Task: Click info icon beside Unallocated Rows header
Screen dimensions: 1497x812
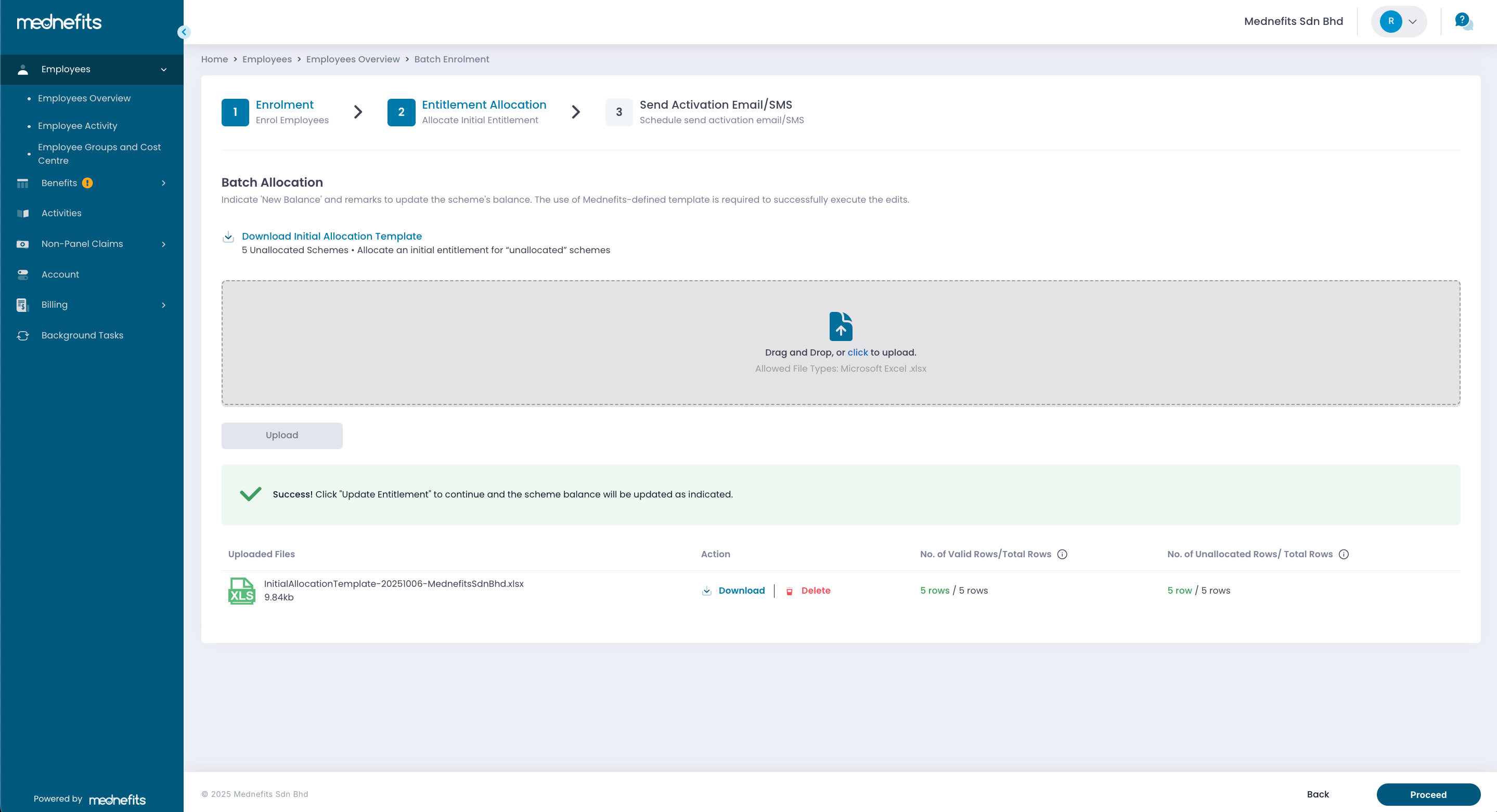Action: tap(1344, 554)
